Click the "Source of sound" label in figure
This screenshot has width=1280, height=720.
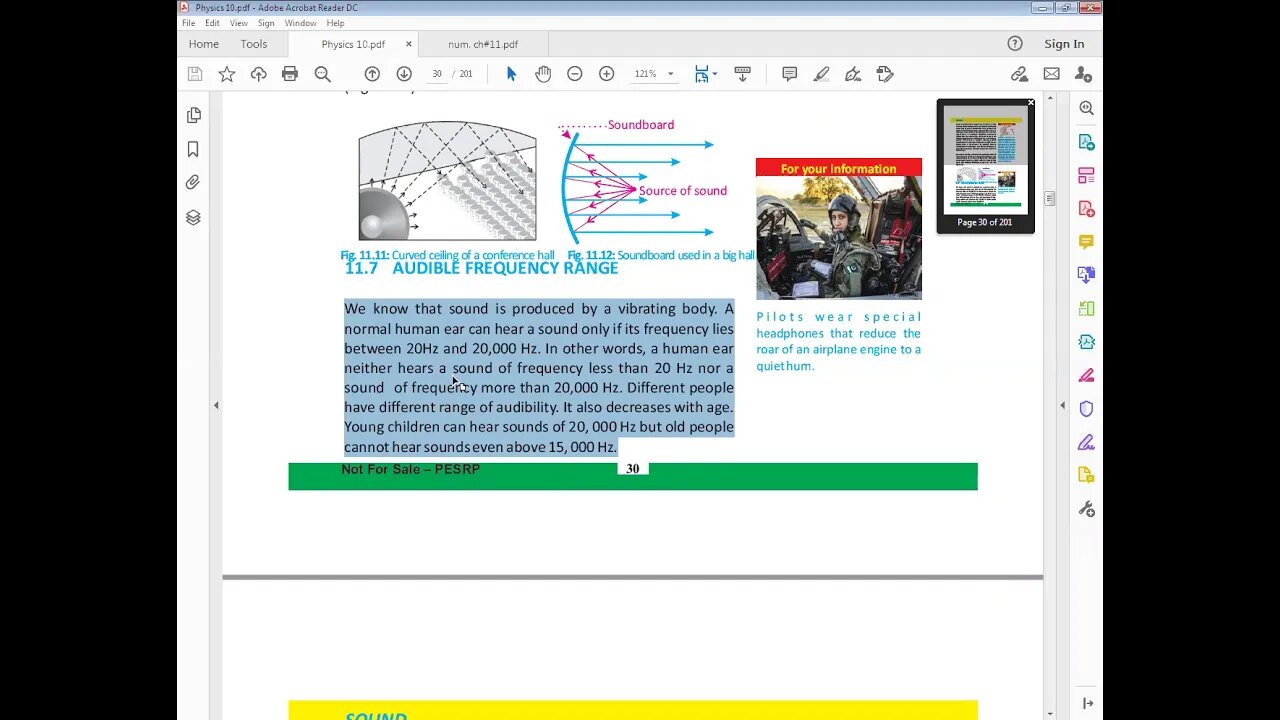click(x=683, y=191)
